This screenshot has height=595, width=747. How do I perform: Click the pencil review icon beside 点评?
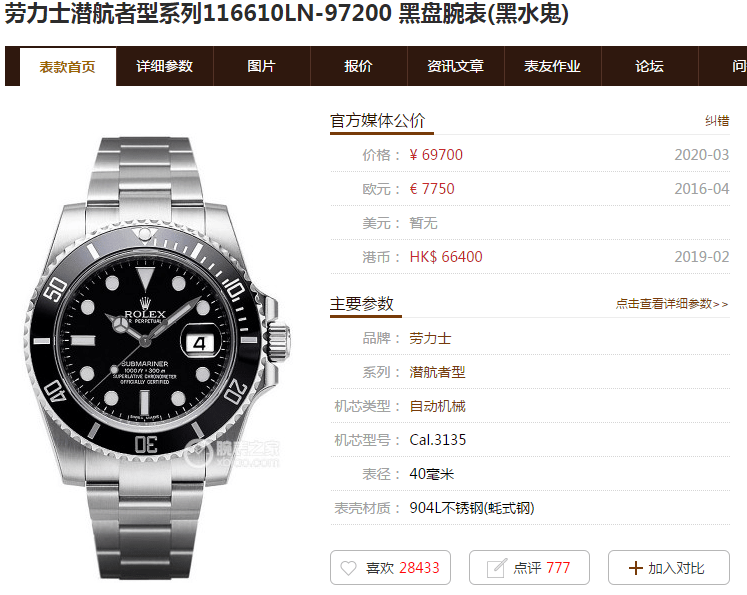click(496, 568)
